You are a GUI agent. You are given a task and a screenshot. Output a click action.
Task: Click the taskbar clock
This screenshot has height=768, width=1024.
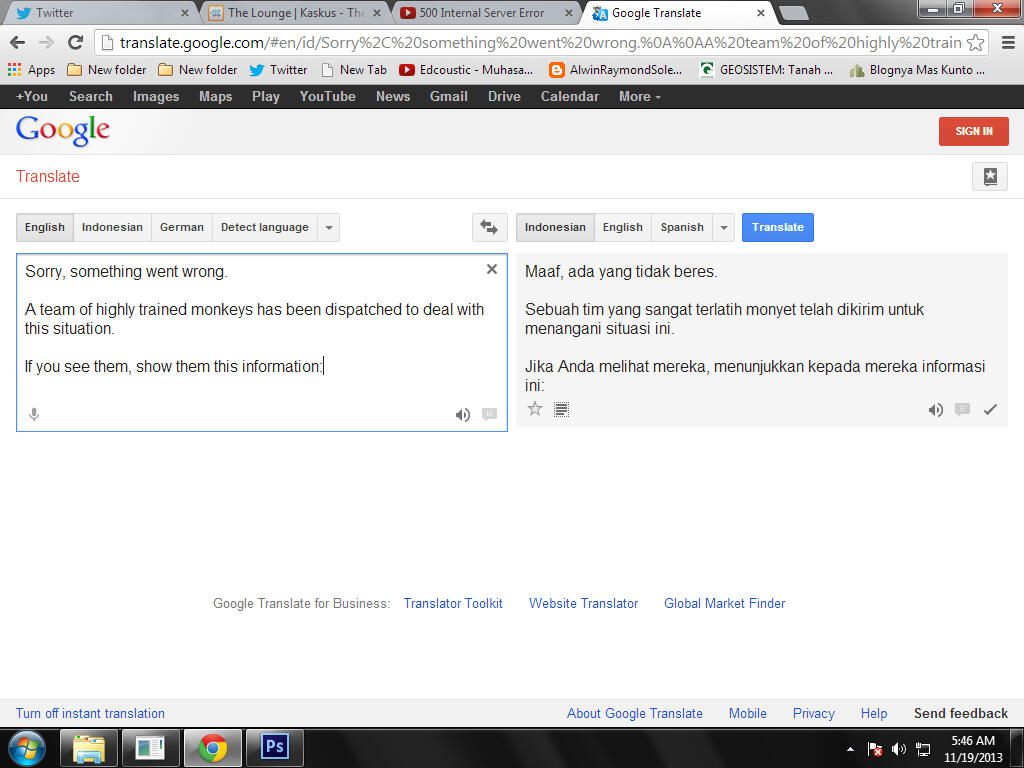click(x=972, y=749)
